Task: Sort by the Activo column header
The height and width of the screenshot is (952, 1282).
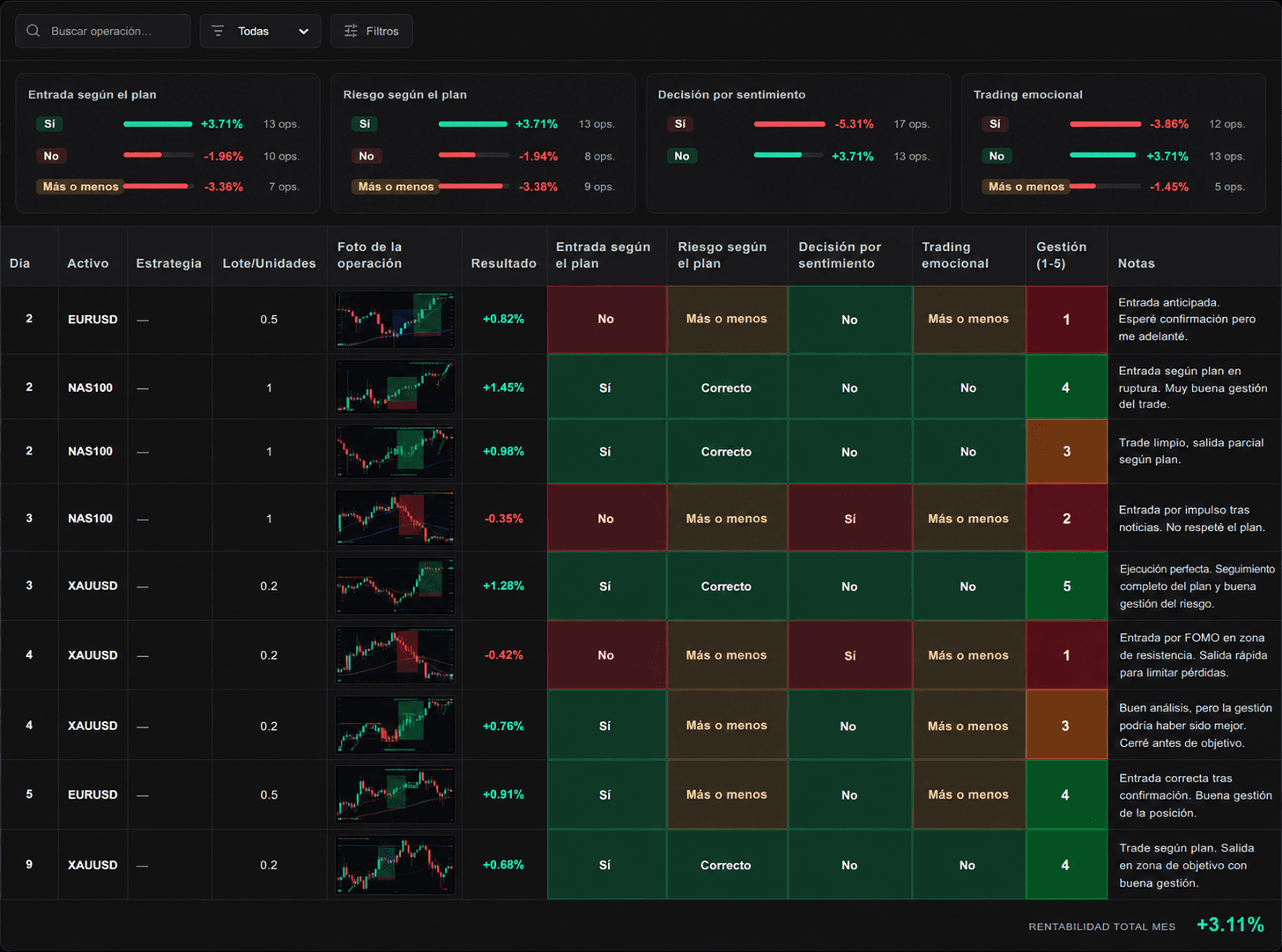Action: coord(88,263)
